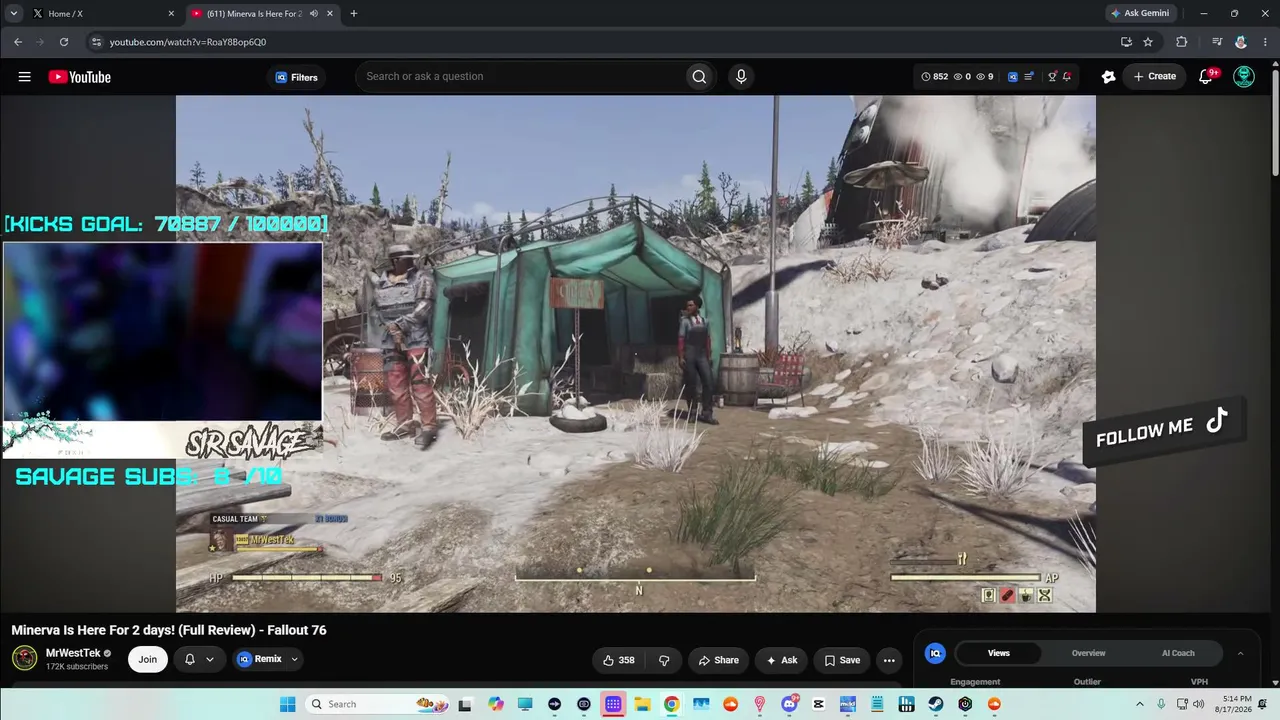Bookmark this page with the star

click(x=1148, y=42)
